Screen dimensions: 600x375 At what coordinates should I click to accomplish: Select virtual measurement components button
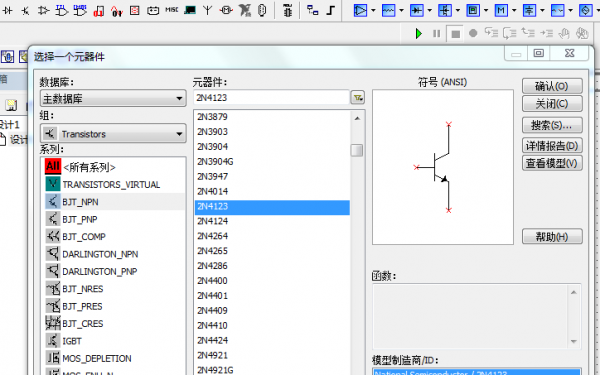pos(473,10)
